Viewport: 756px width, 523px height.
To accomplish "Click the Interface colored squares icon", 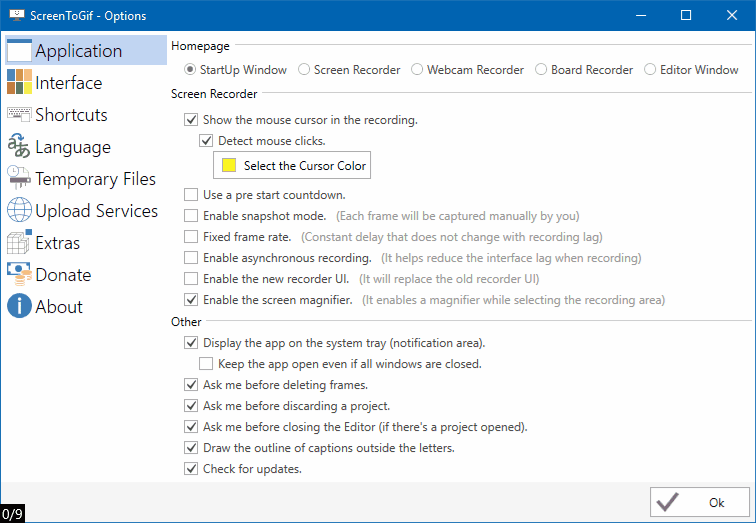I will click(19, 82).
